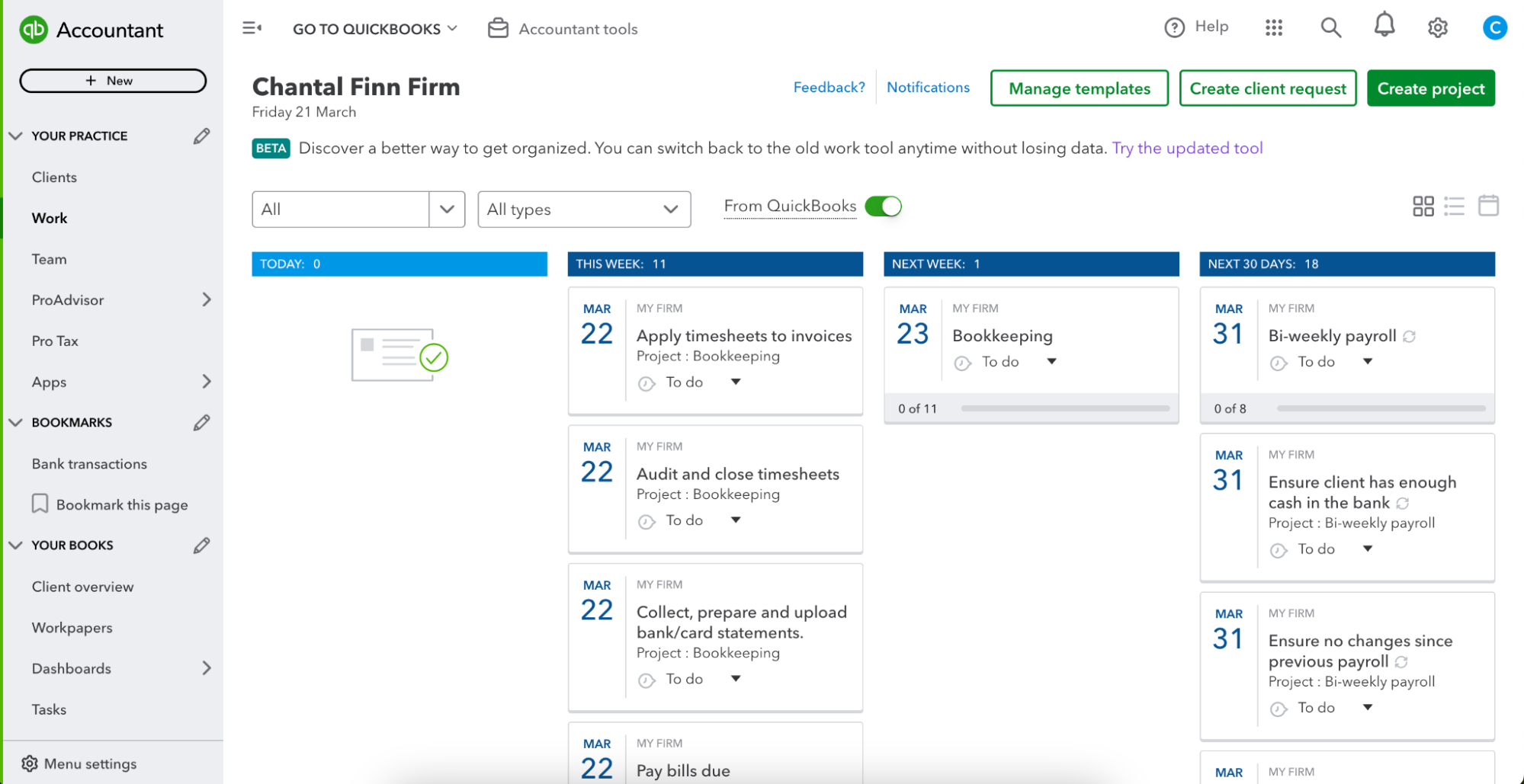Open Clients in the sidebar

pos(54,177)
